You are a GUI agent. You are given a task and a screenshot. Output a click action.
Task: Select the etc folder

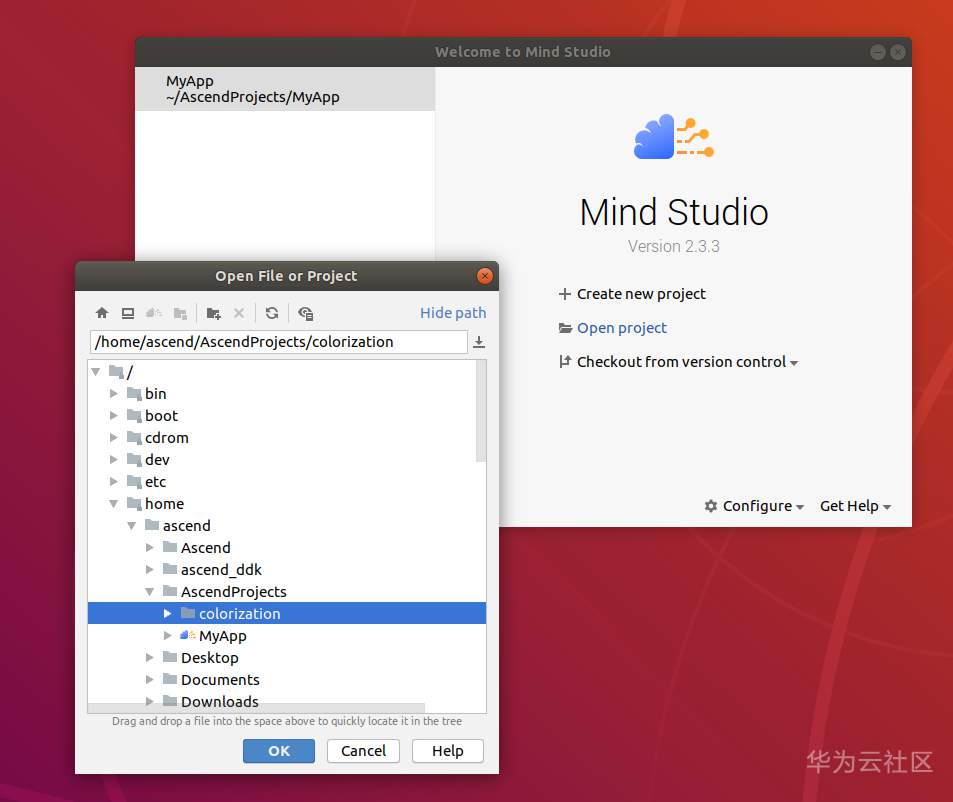click(x=287, y=481)
